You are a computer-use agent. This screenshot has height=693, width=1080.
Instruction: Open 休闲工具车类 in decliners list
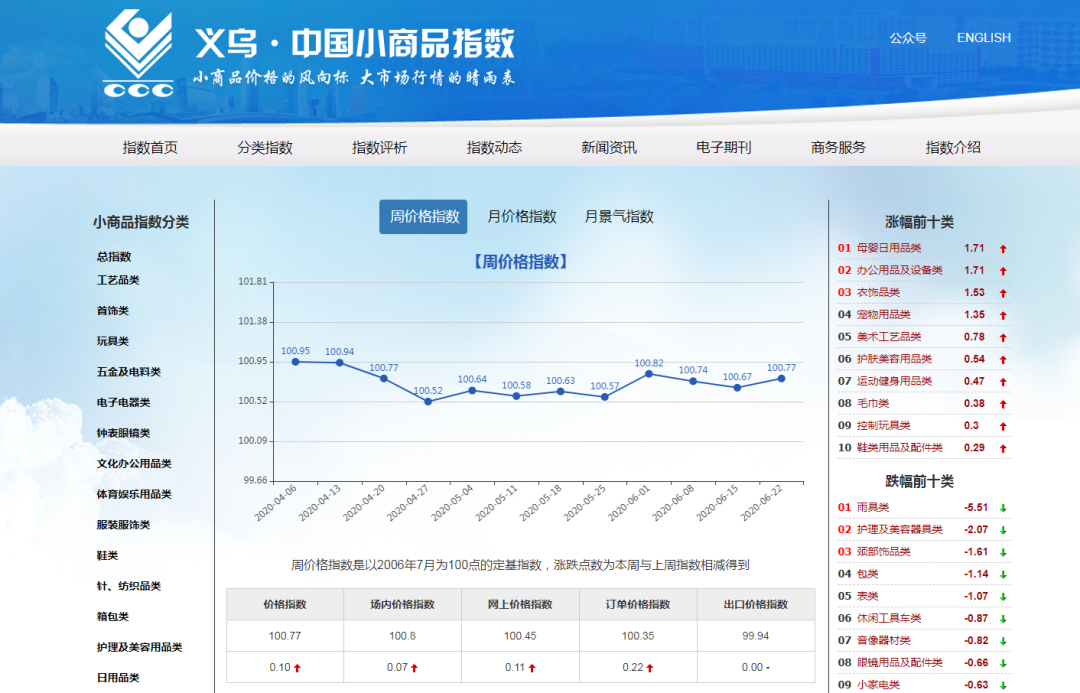tap(889, 619)
